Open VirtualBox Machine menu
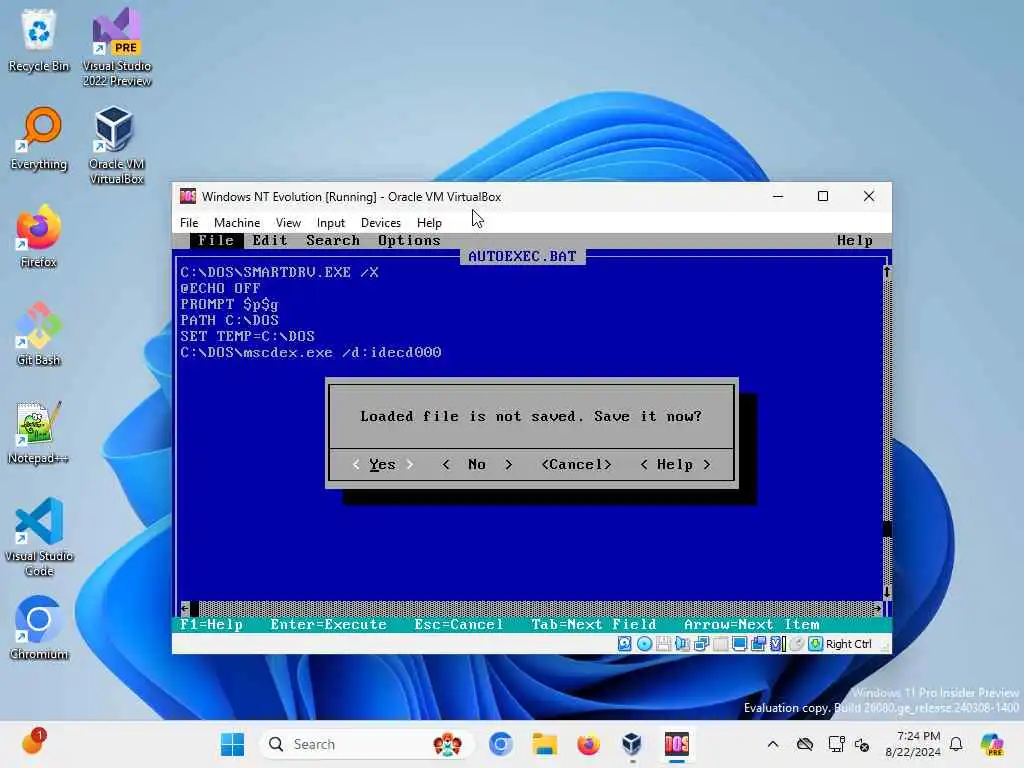 pyautogui.click(x=237, y=223)
